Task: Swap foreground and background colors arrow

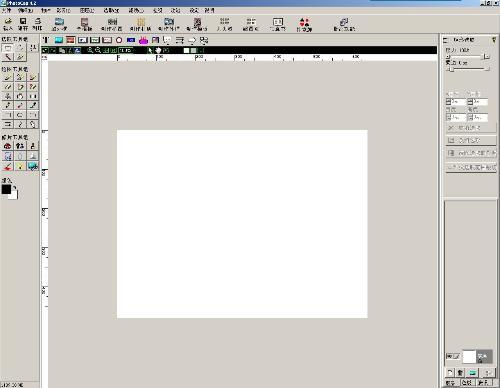Action: pyautogui.click(x=15, y=188)
